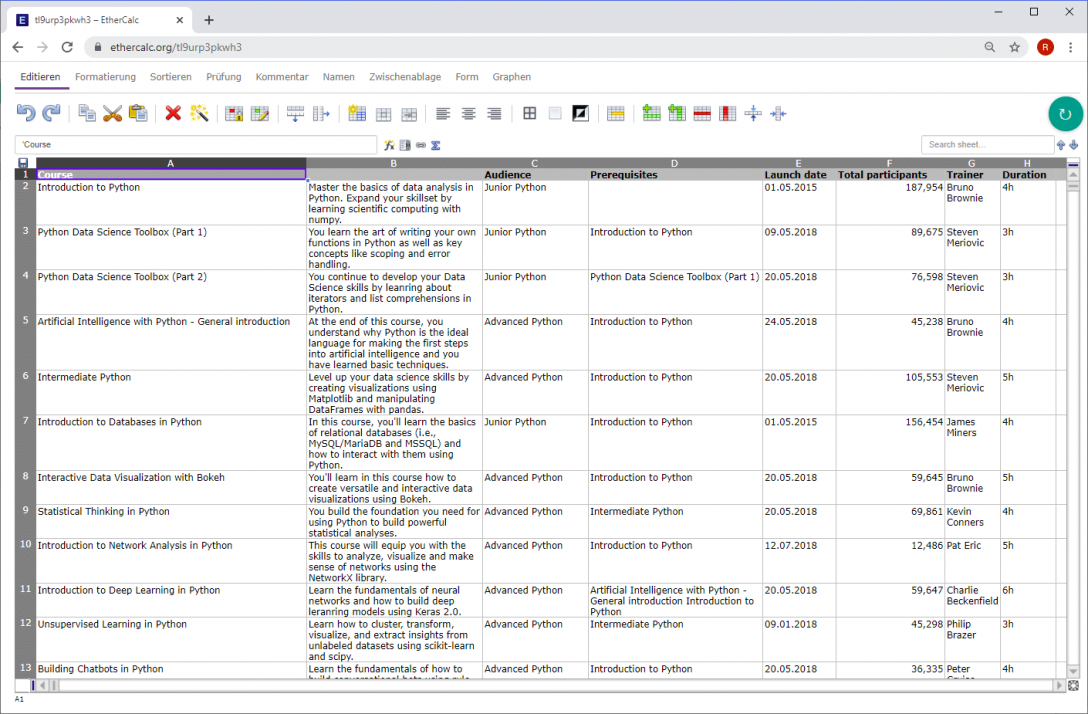Viewport: 1088px width, 714px height.
Task: Click the Search sheet field
Action: [x=987, y=144]
